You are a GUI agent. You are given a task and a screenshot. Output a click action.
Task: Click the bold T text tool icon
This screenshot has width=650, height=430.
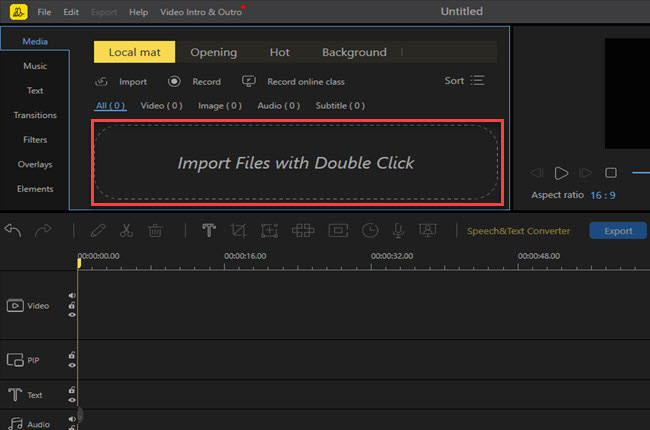pyautogui.click(x=209, y=231)
